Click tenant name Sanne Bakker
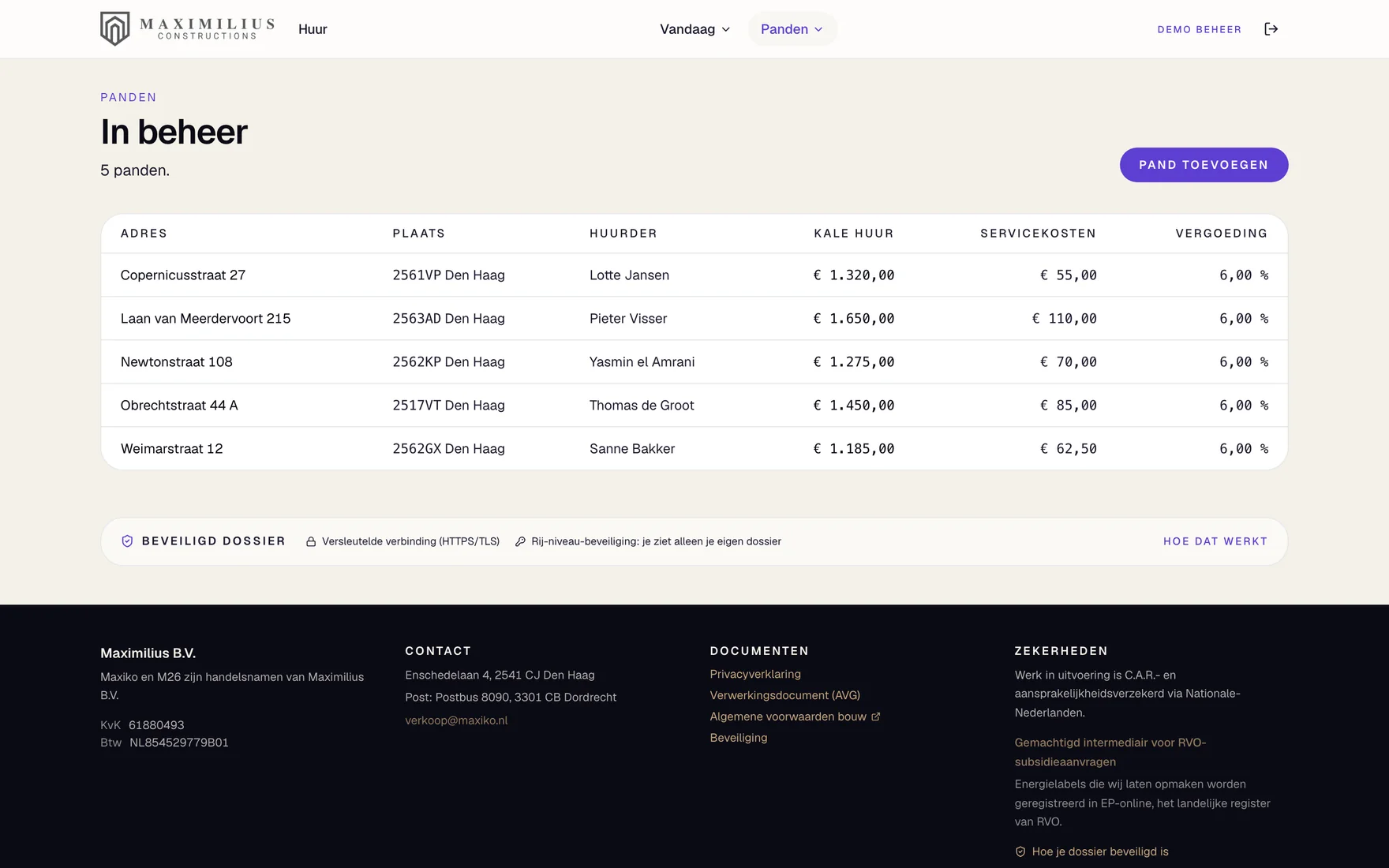 (x=632, y=449)
